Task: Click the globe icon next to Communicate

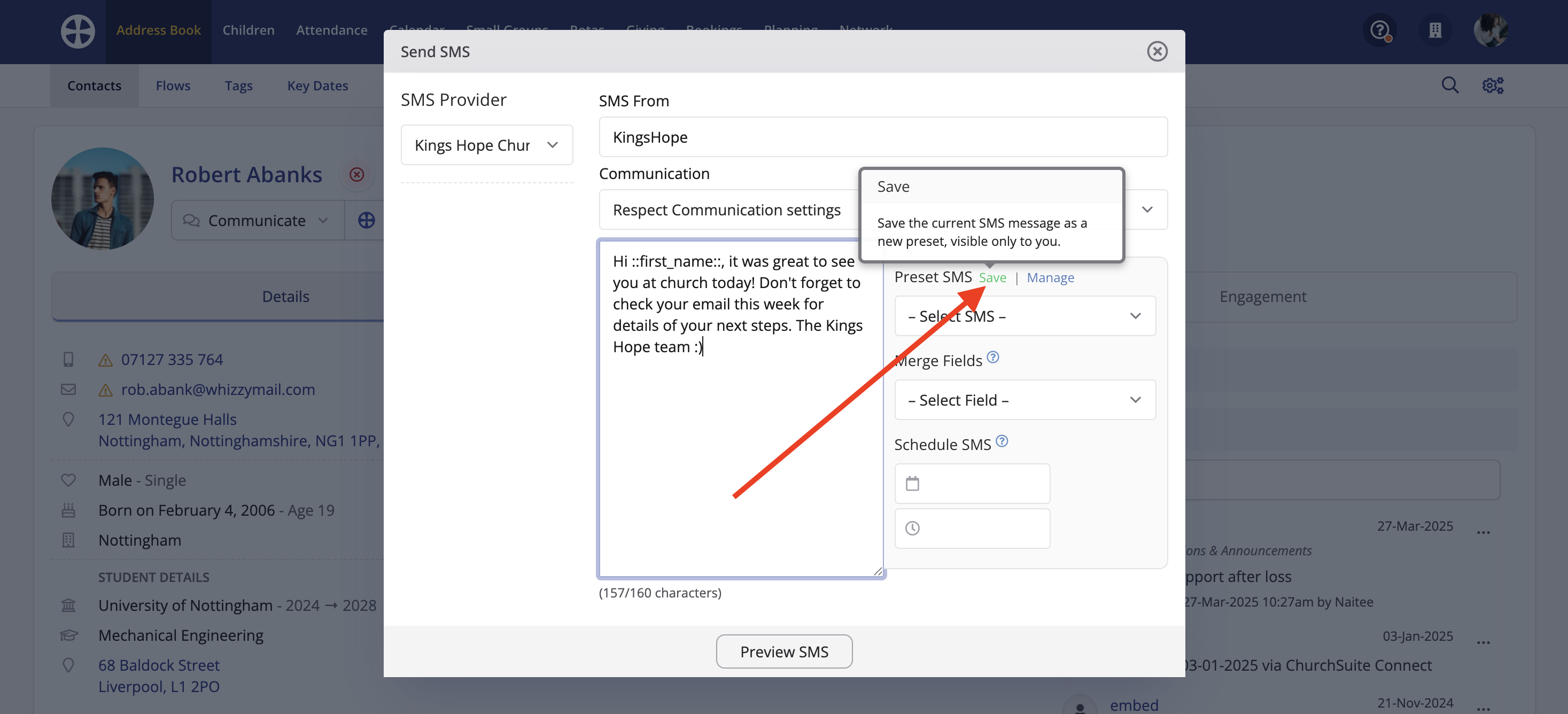Action: pyautogui.click(x=366, y=220)
